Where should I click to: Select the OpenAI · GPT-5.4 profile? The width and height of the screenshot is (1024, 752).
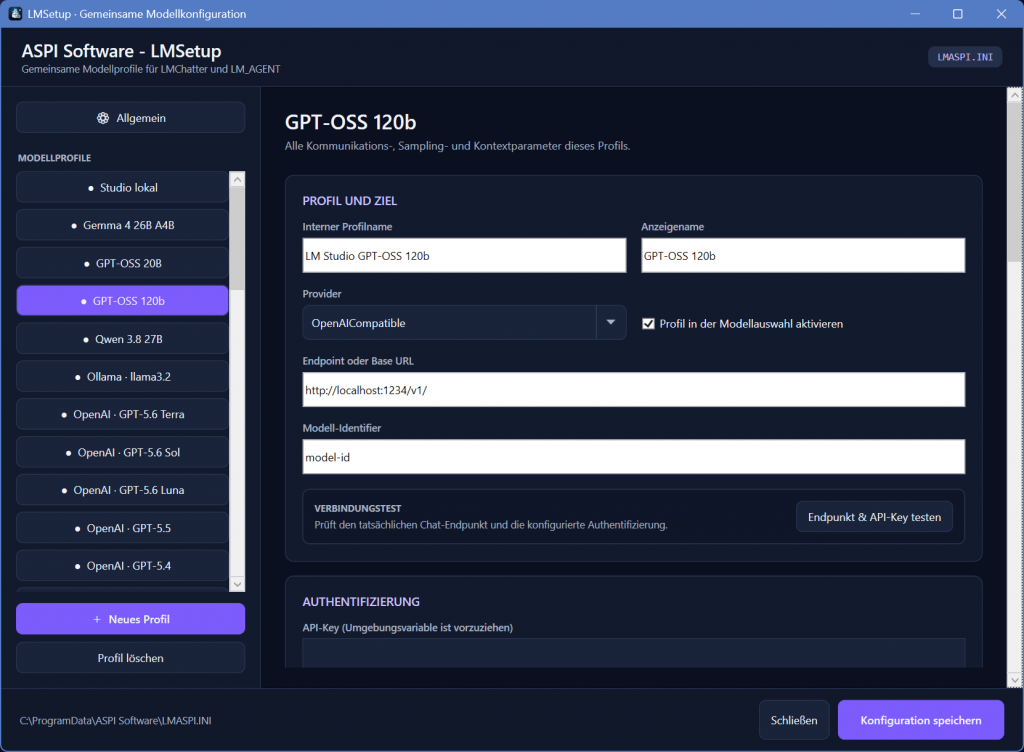(122, 566)
